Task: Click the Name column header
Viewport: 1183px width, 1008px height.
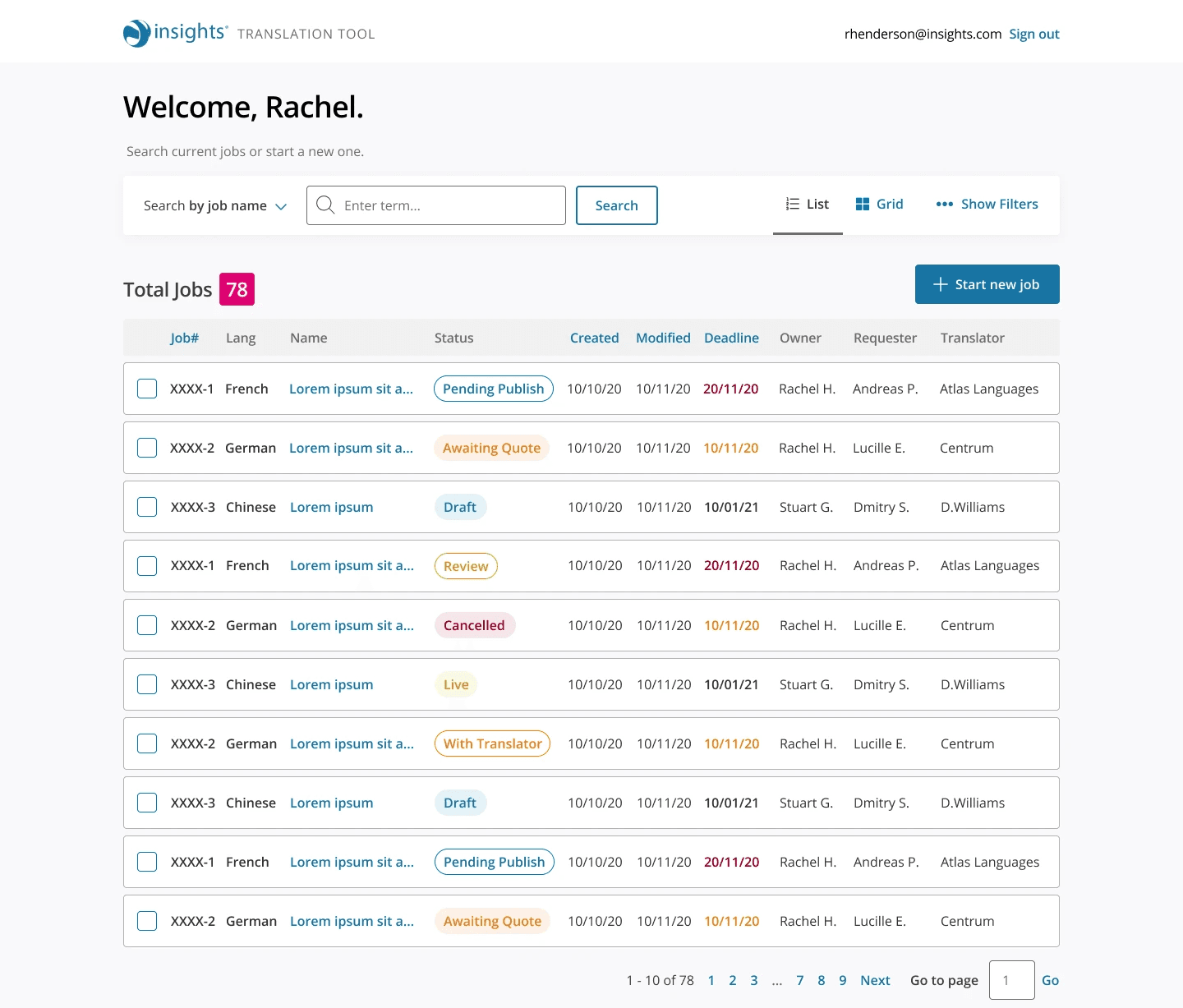Action: (309, 338)
